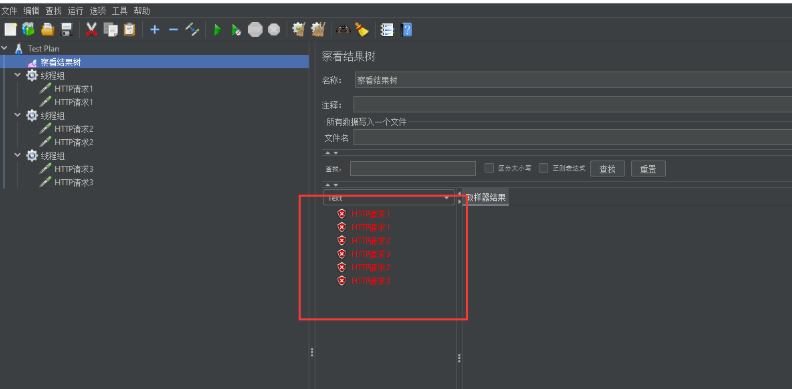This screenshot has width=792, height=389.
Task: Collapse the Test Plan tree node
Action: (5, 48)
